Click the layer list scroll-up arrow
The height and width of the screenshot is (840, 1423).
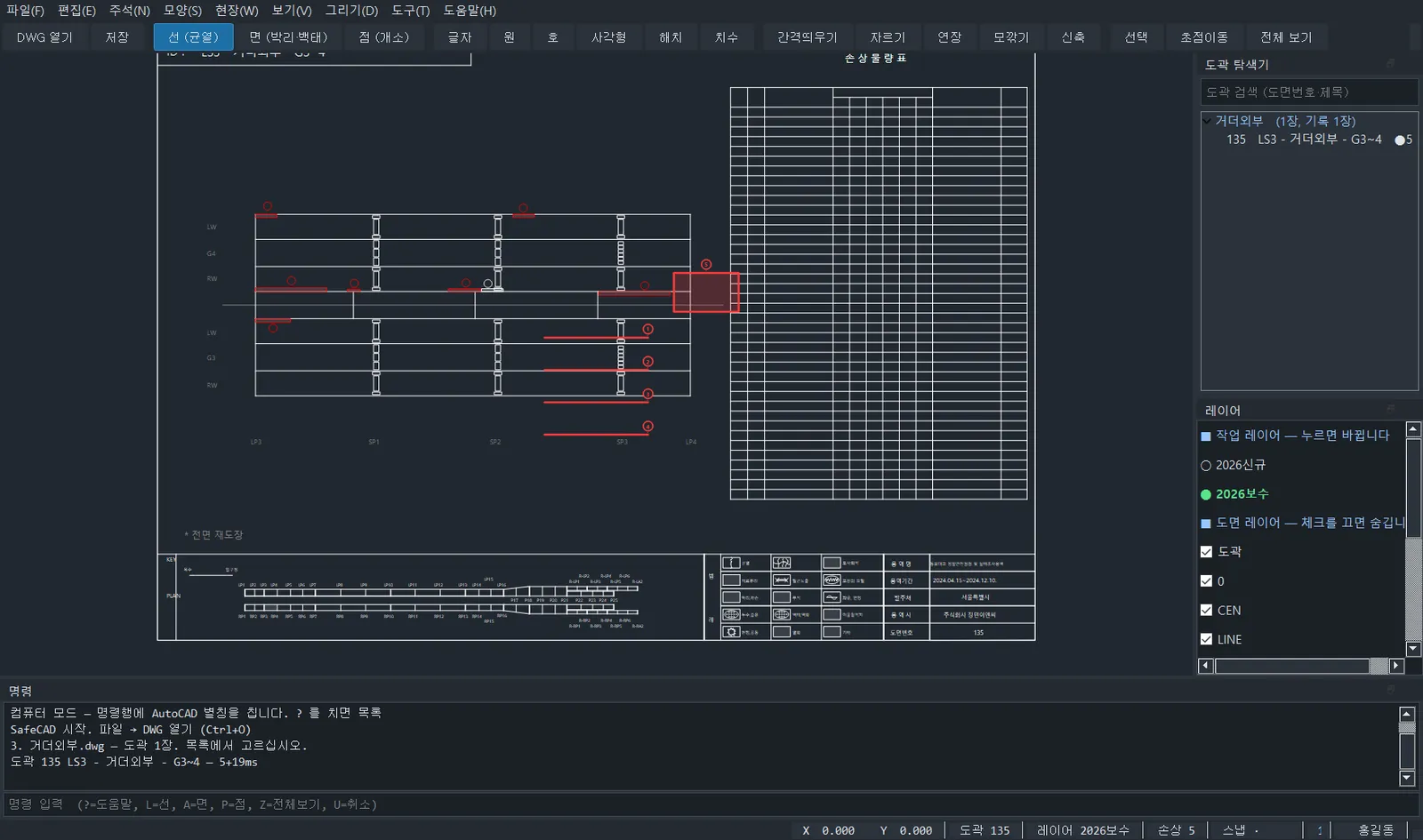point(1412,430)
